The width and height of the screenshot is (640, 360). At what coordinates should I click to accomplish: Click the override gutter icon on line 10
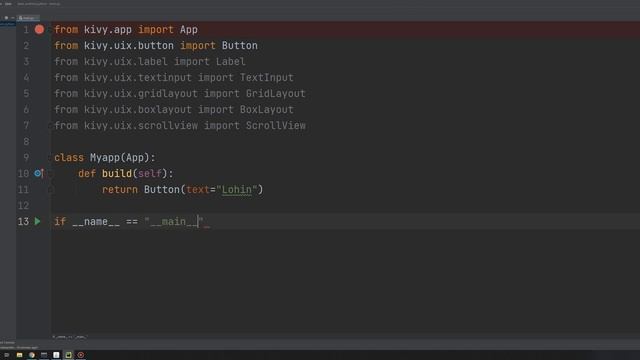pos(38,173)
